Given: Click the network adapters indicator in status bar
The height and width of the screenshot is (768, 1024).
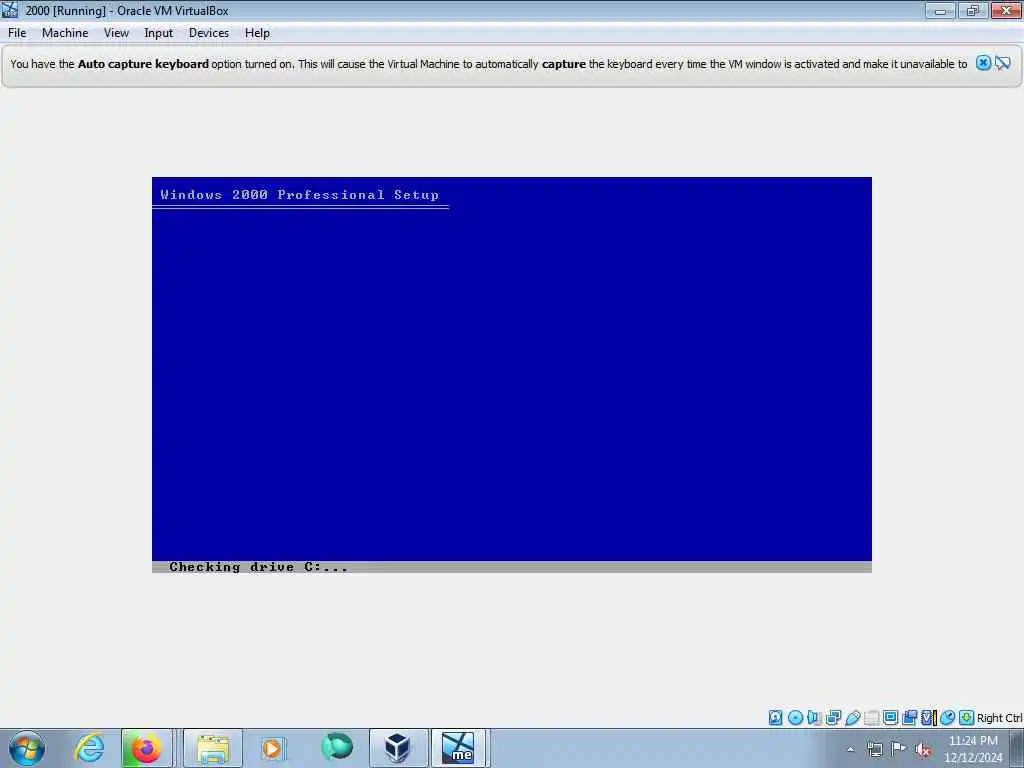Looking at the screenshot, I should 833,718.
